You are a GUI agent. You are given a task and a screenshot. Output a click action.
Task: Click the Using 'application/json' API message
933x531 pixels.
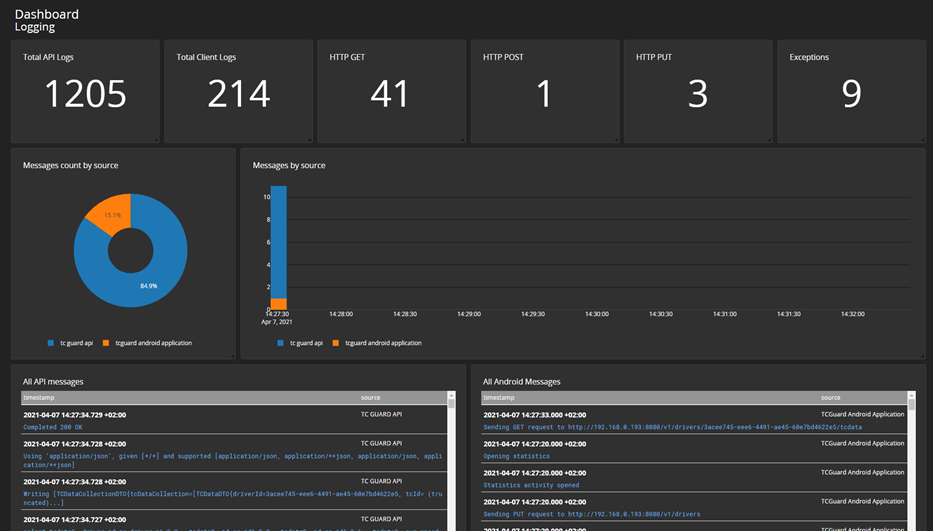click(233, 461)
